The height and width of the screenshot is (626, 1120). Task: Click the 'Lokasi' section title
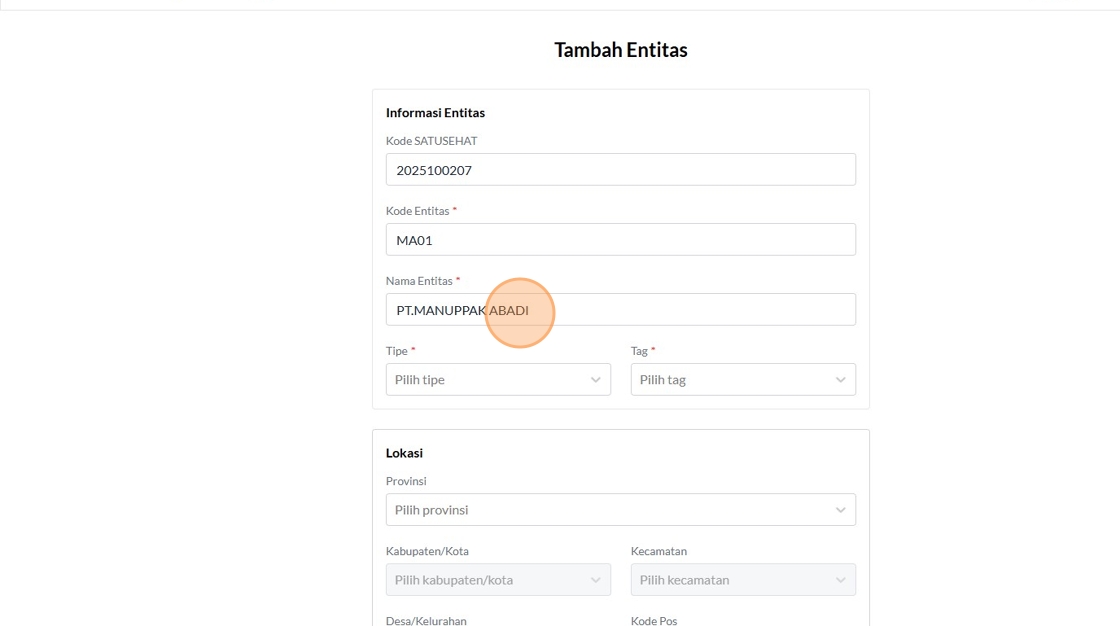(x=404, y=453)
